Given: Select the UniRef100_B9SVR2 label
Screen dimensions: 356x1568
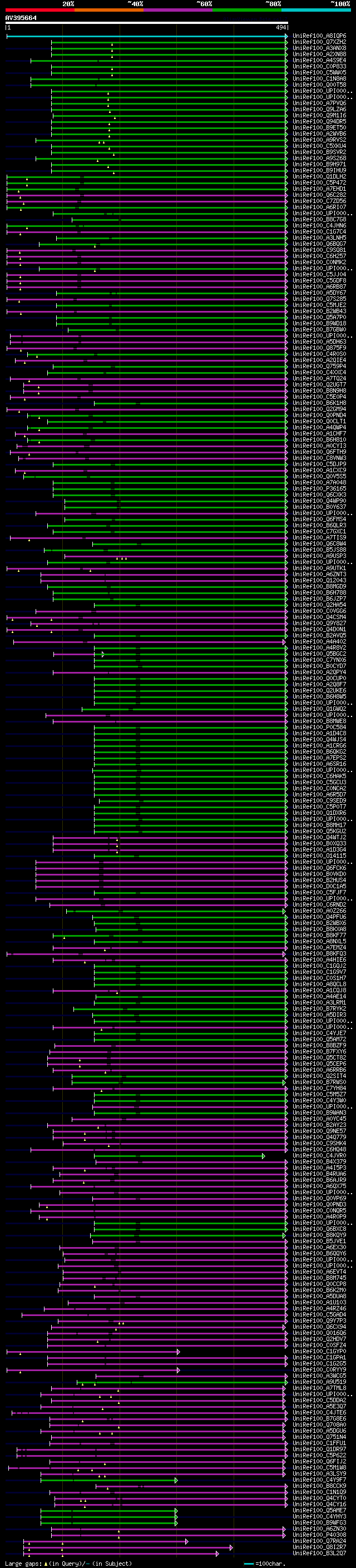Looking at the screenshot, I should tap(319, 152).
